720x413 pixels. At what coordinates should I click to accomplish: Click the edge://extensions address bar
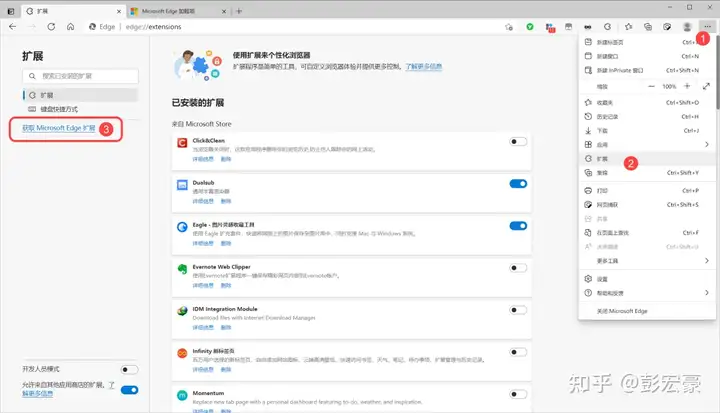[x=294, y=27]
